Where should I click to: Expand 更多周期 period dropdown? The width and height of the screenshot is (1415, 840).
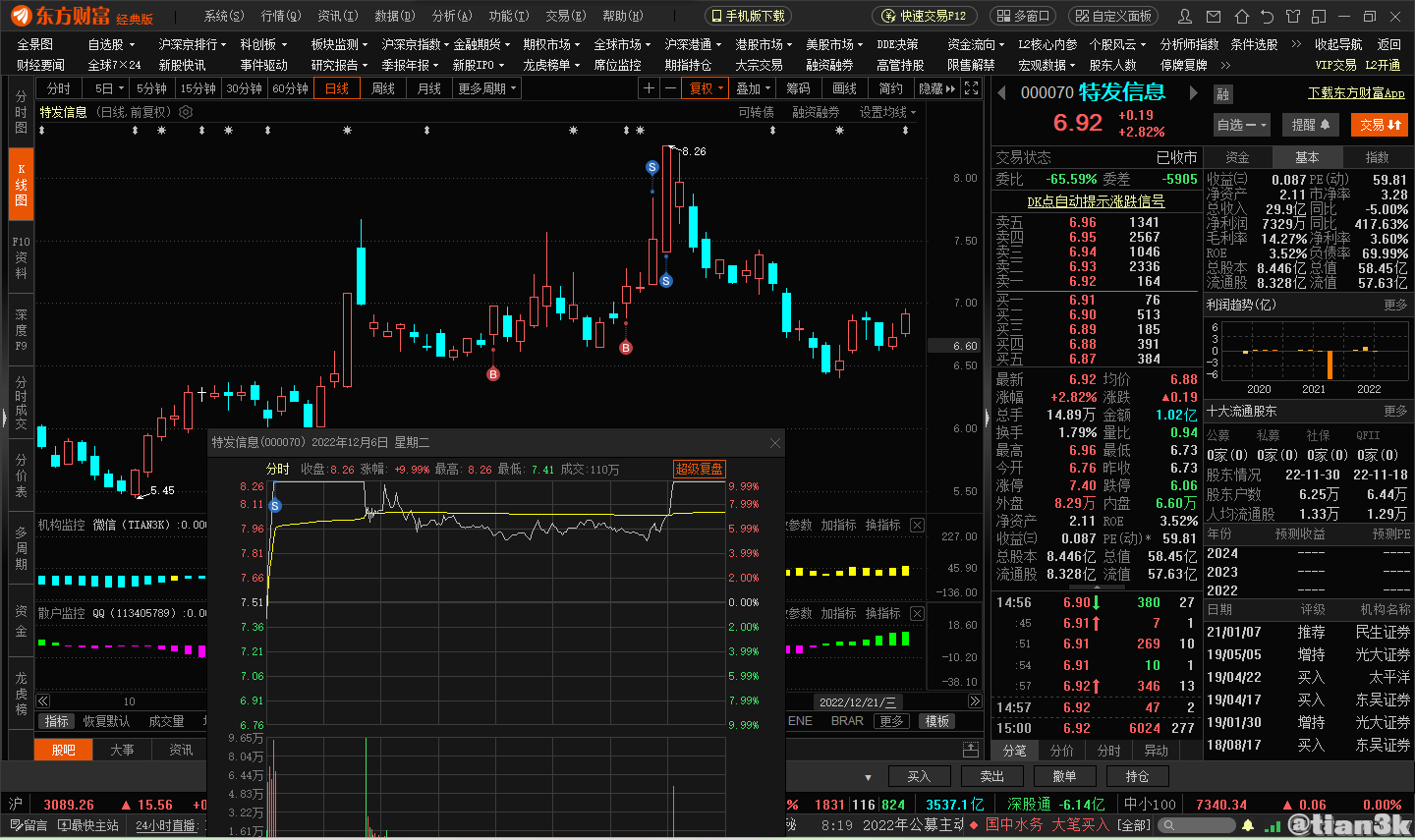click(x=487, y=88)
